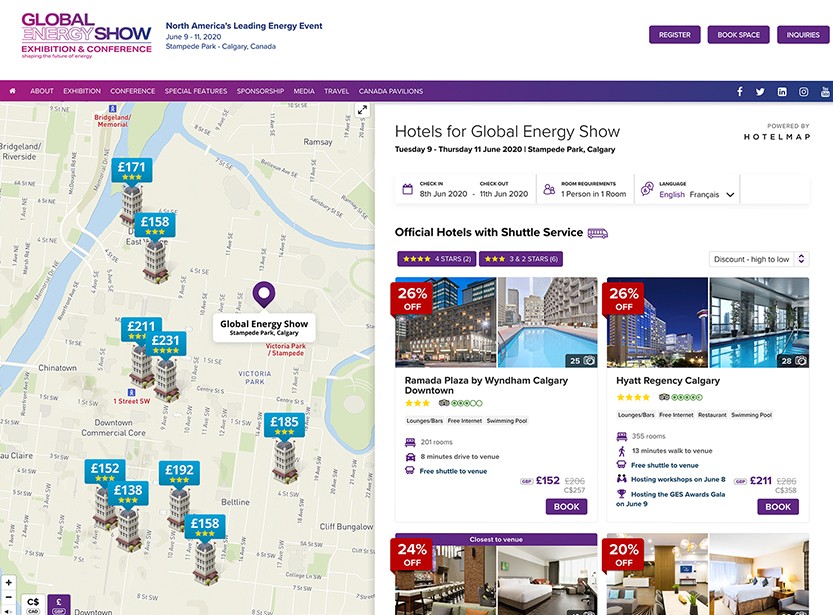Click the Global Energy Show logo

click(86, 35)
